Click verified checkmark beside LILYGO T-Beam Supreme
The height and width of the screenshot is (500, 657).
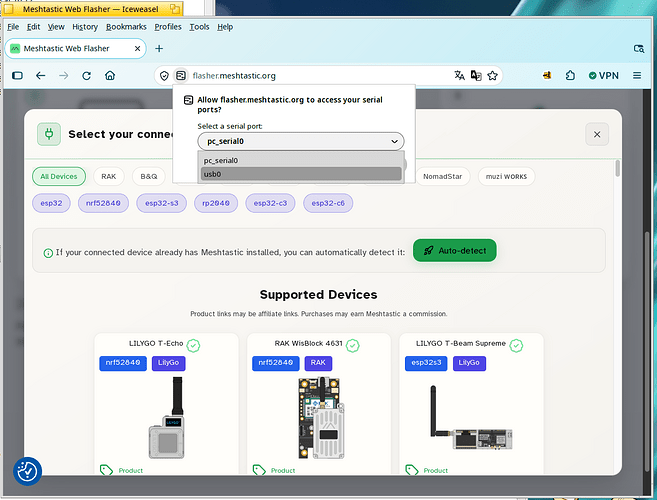click(516, 346)
